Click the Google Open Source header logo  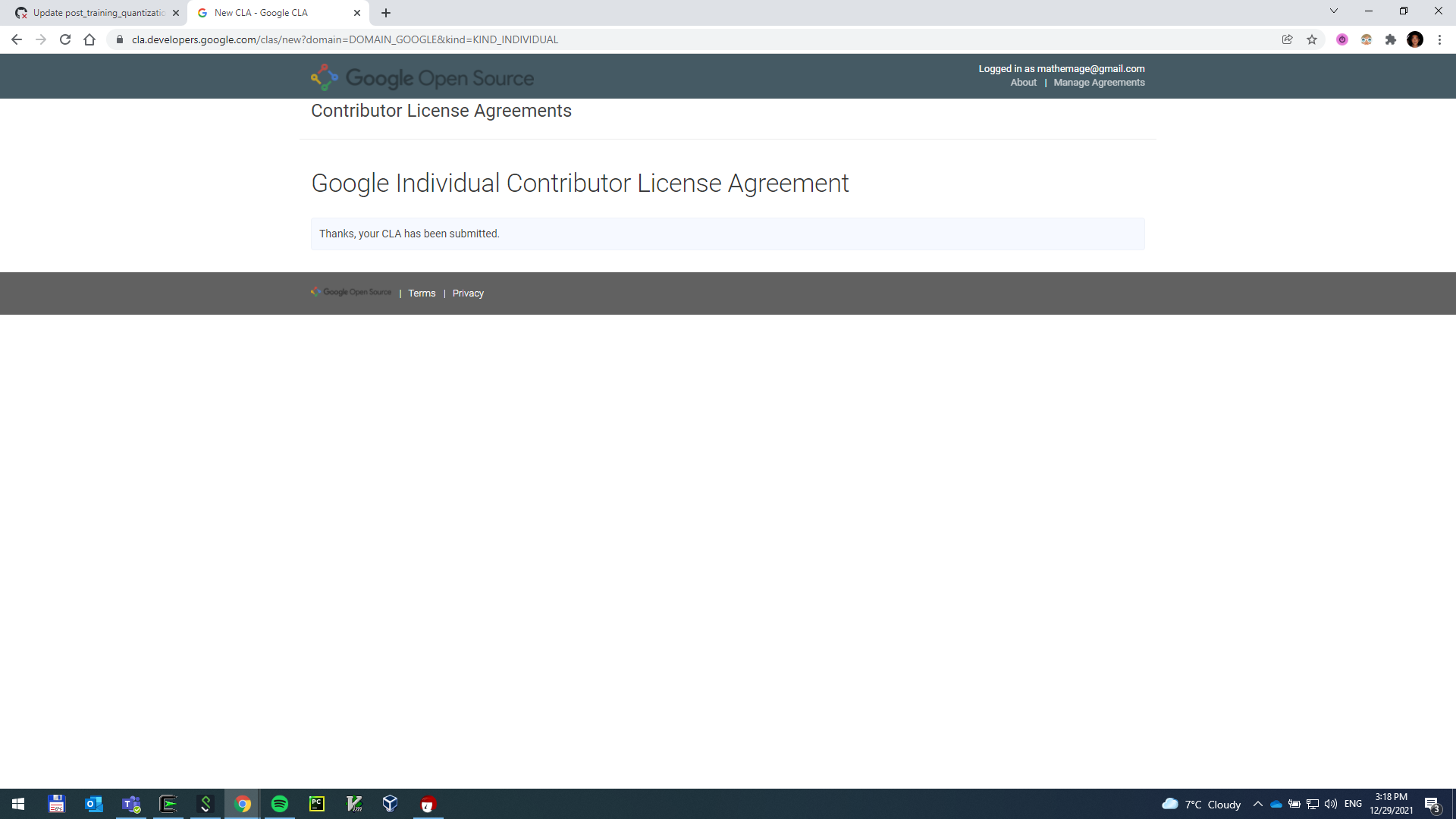click(422, 77)
